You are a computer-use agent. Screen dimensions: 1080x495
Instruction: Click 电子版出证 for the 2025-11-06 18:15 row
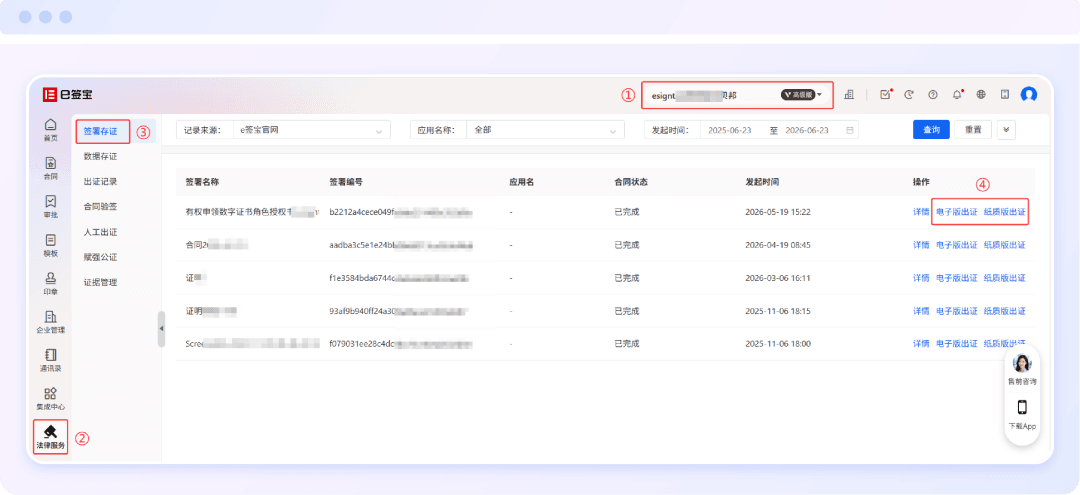pos(956,311)
